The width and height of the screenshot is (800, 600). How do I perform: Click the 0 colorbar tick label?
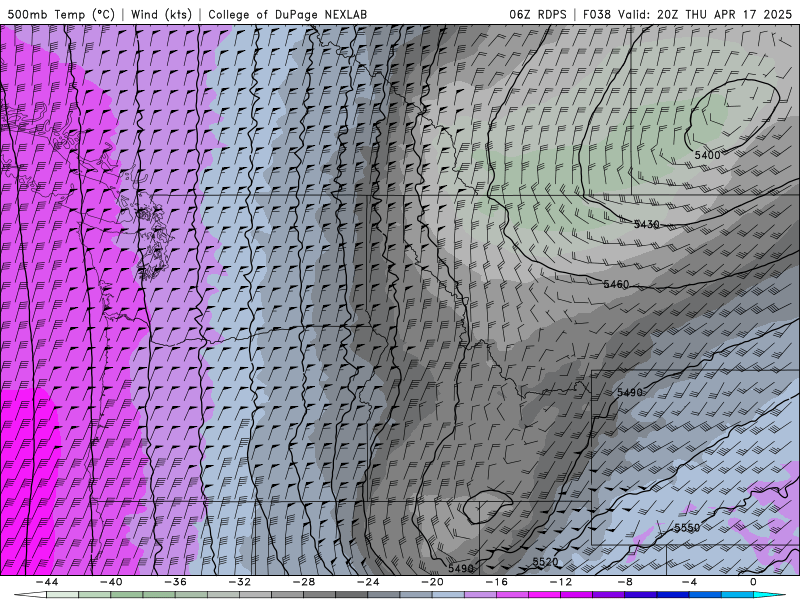click(754, 582)
